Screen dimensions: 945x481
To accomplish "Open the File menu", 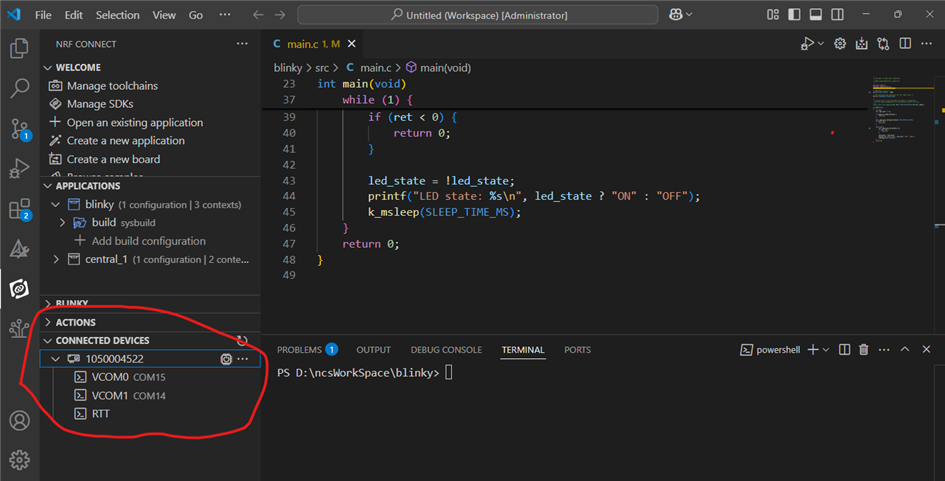I will (43, 14).
